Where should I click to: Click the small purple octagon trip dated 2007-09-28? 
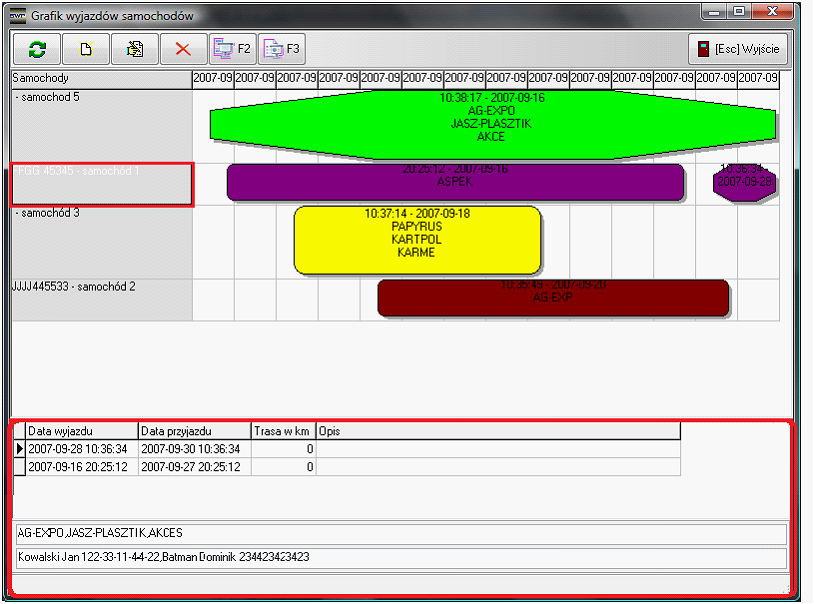tap(743, 183)
